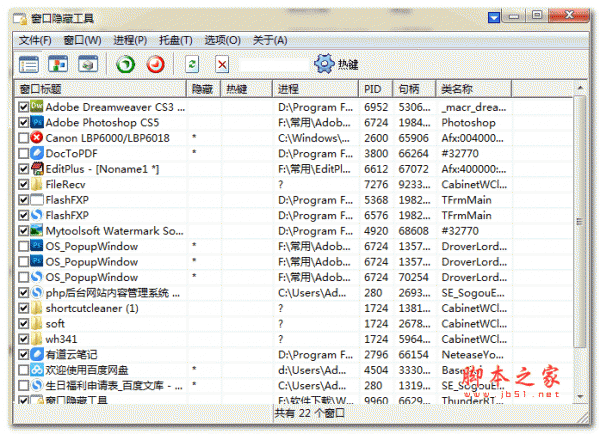Click the 有道云笔记 row icon
600x434 pixels.
pyautogui.click(x=37, y=354)
